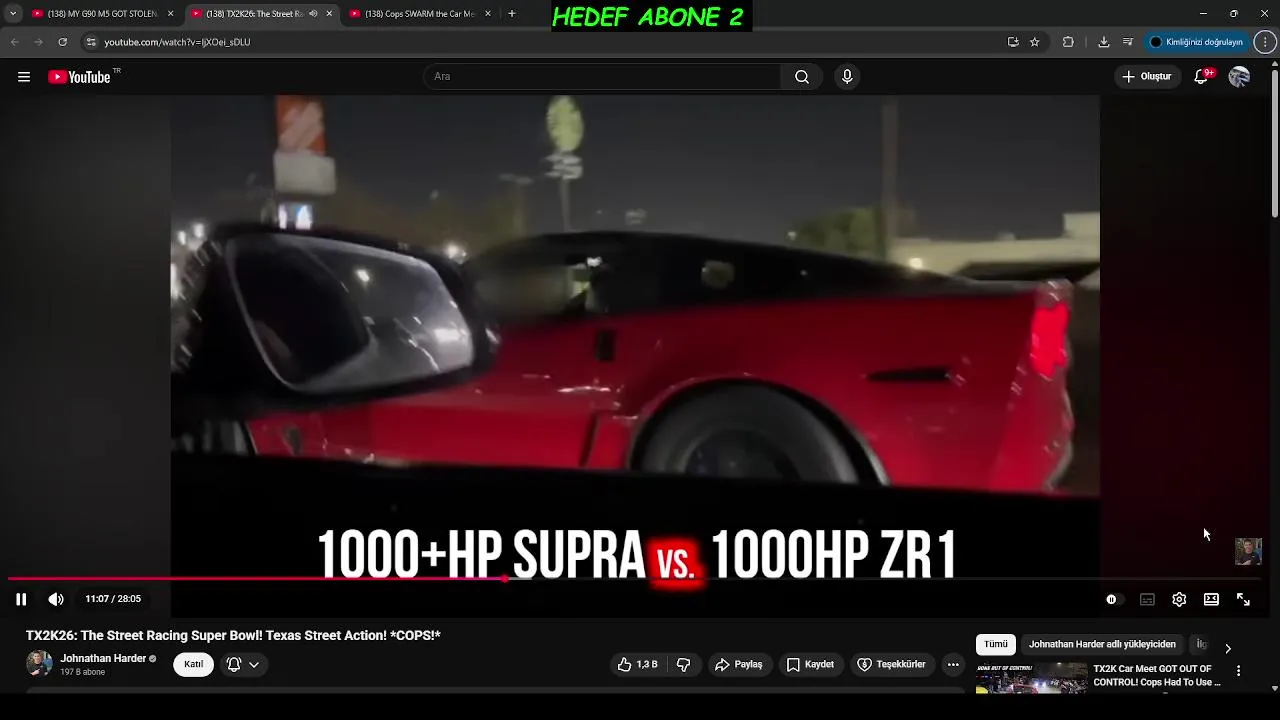The width and height of the screenshot is (1280, 720).
Task: Bookmark this page with the star icon
Action: (x=1035, y=42)
